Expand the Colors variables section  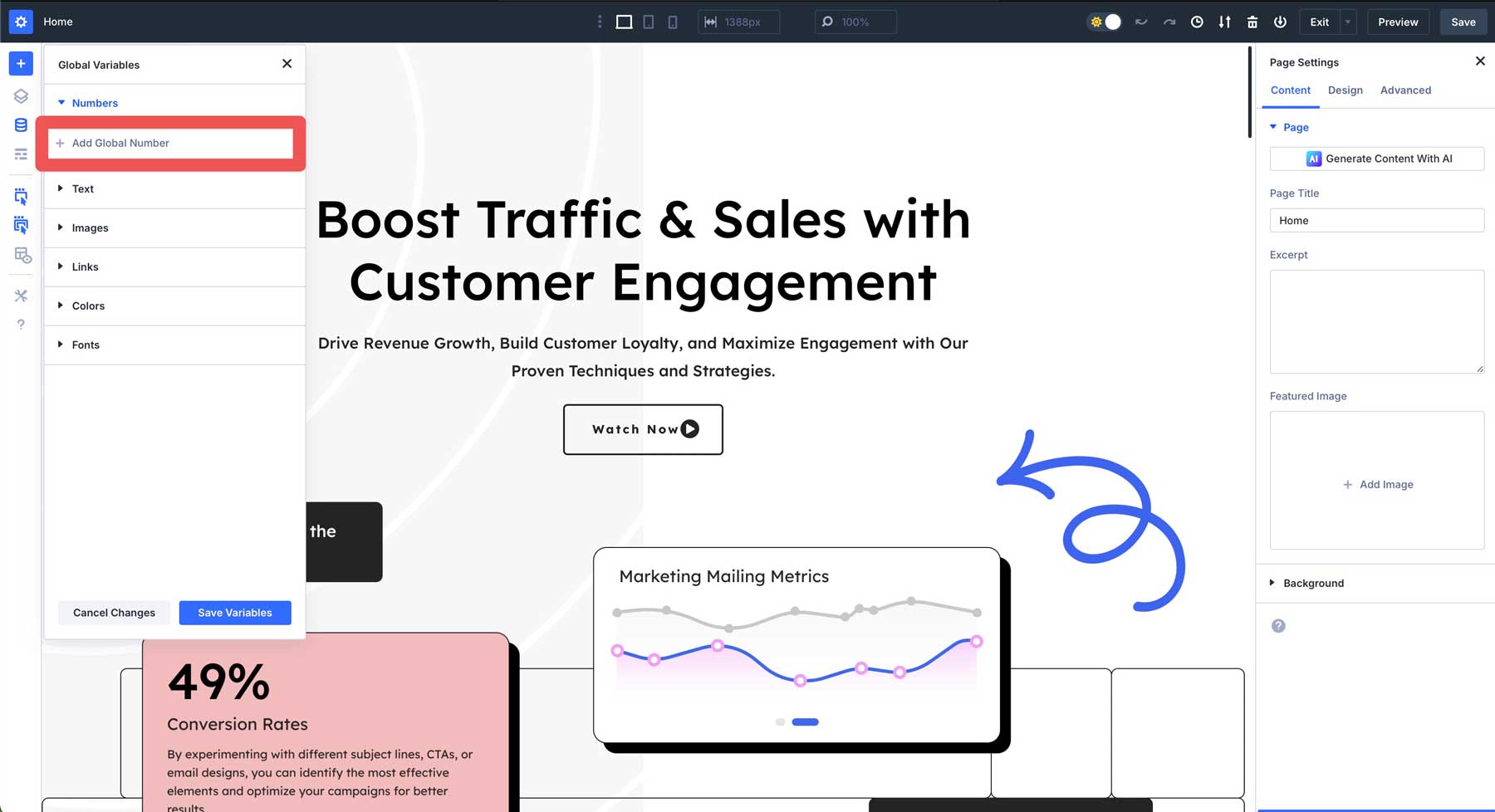88,306
